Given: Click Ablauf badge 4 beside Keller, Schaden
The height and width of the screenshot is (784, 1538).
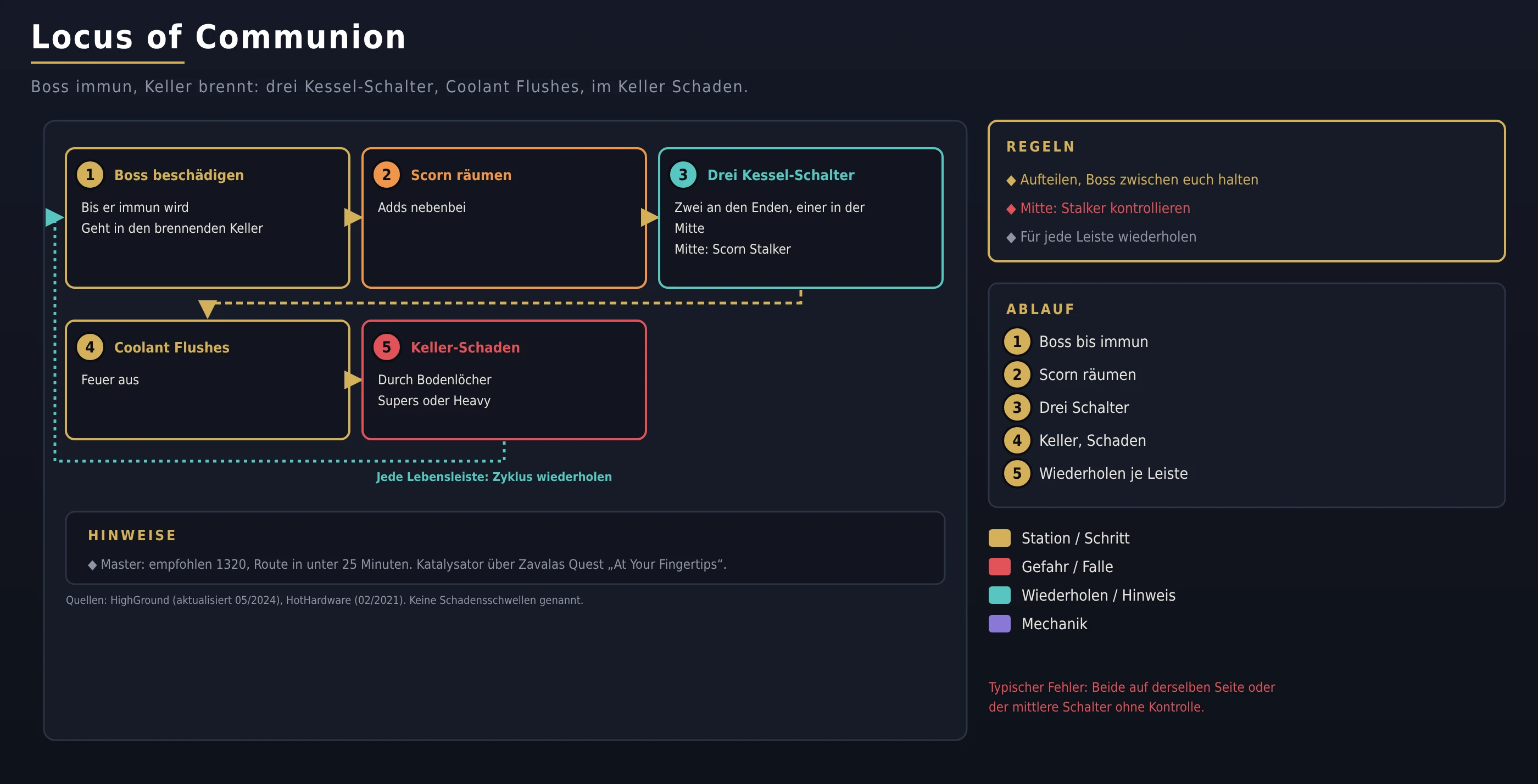Looking at the screenshot, I should click(1017, 440).
